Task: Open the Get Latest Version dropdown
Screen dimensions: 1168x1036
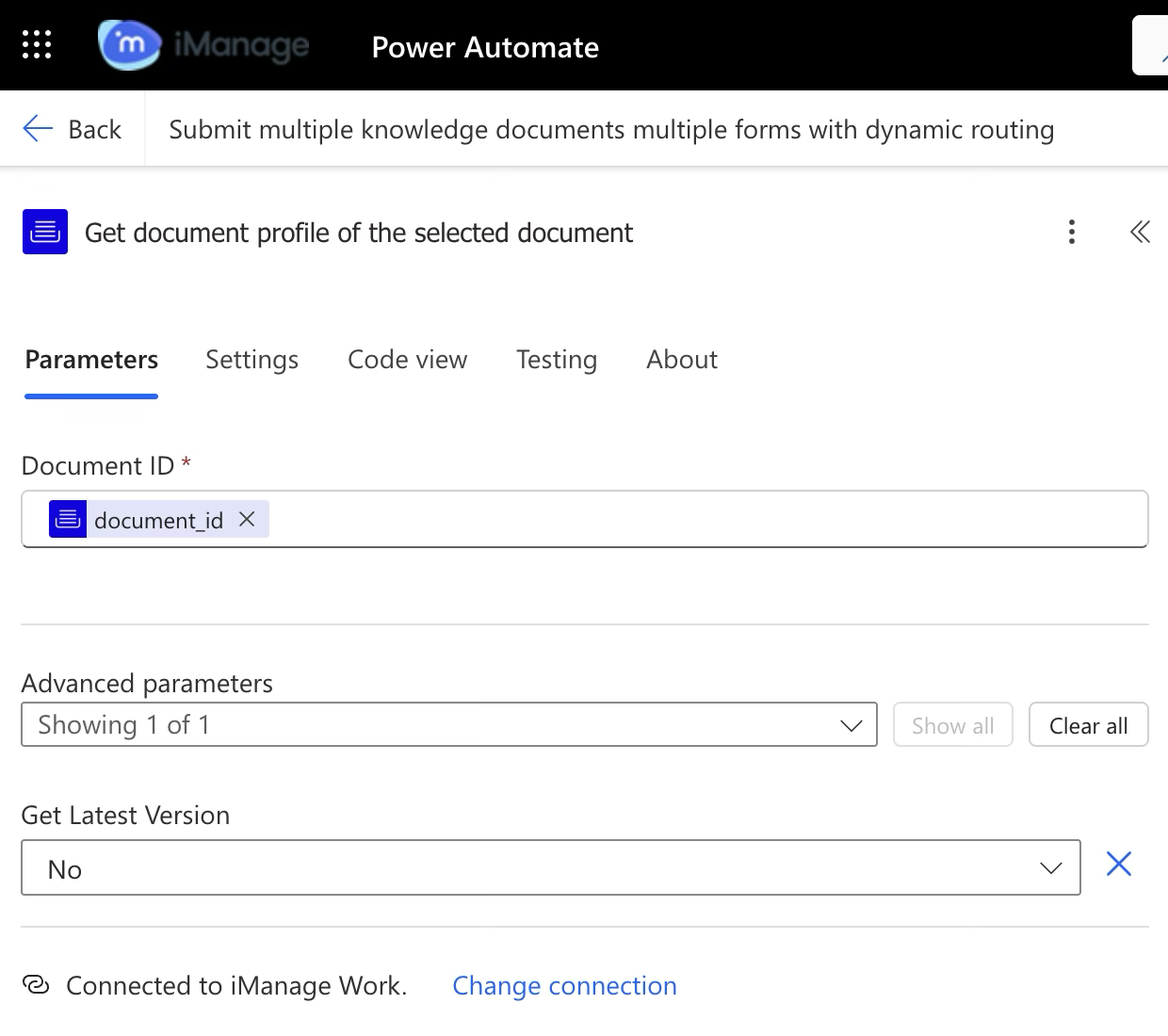Action: [x=551, y=868]
